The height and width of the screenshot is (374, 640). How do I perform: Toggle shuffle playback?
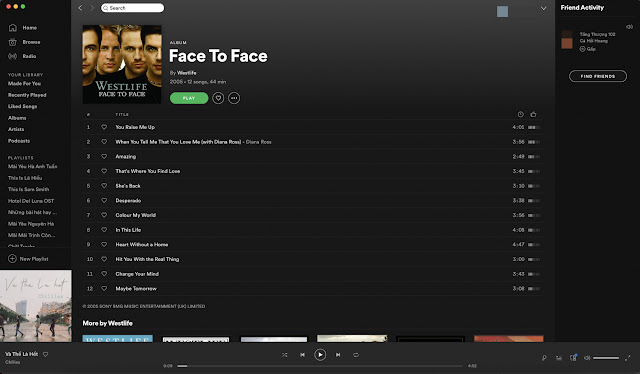(x=284, y=355)
